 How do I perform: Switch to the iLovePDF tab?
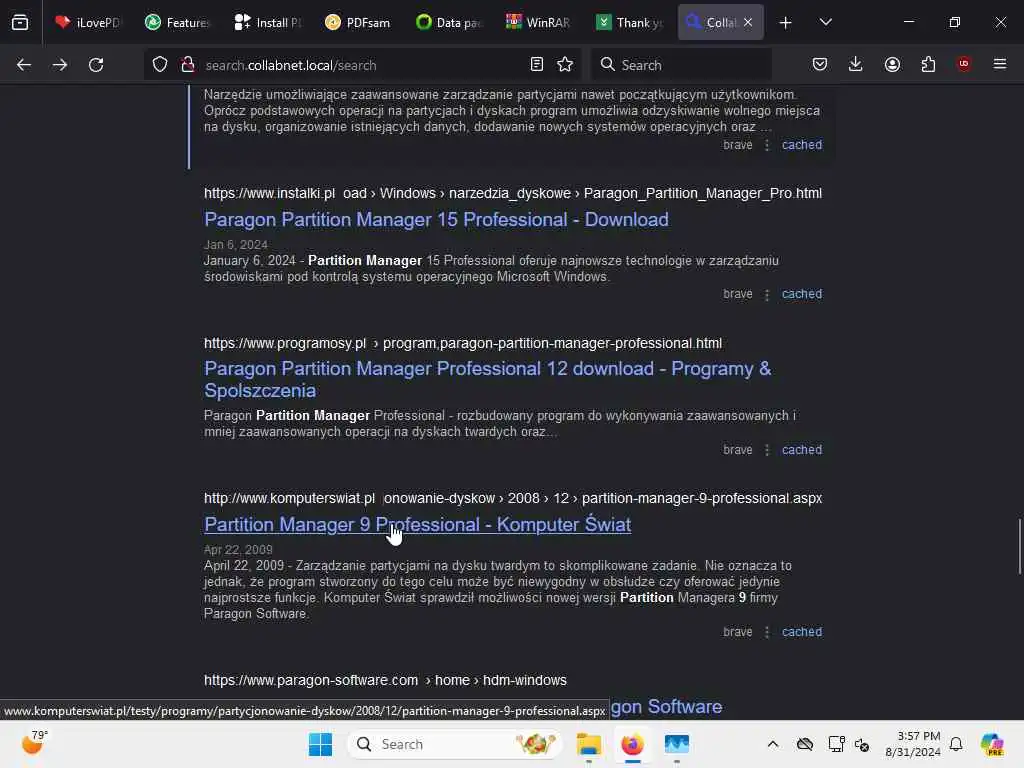88,22
